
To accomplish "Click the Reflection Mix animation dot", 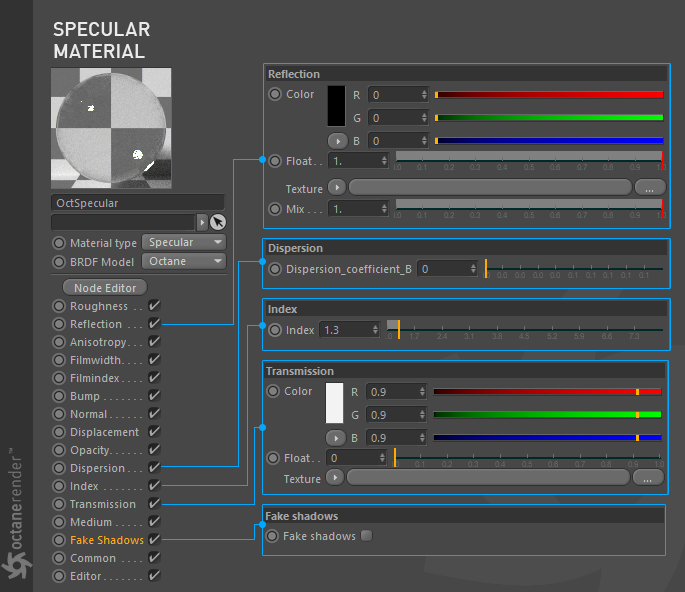I will pyautogui.click(x=275, y=209).
